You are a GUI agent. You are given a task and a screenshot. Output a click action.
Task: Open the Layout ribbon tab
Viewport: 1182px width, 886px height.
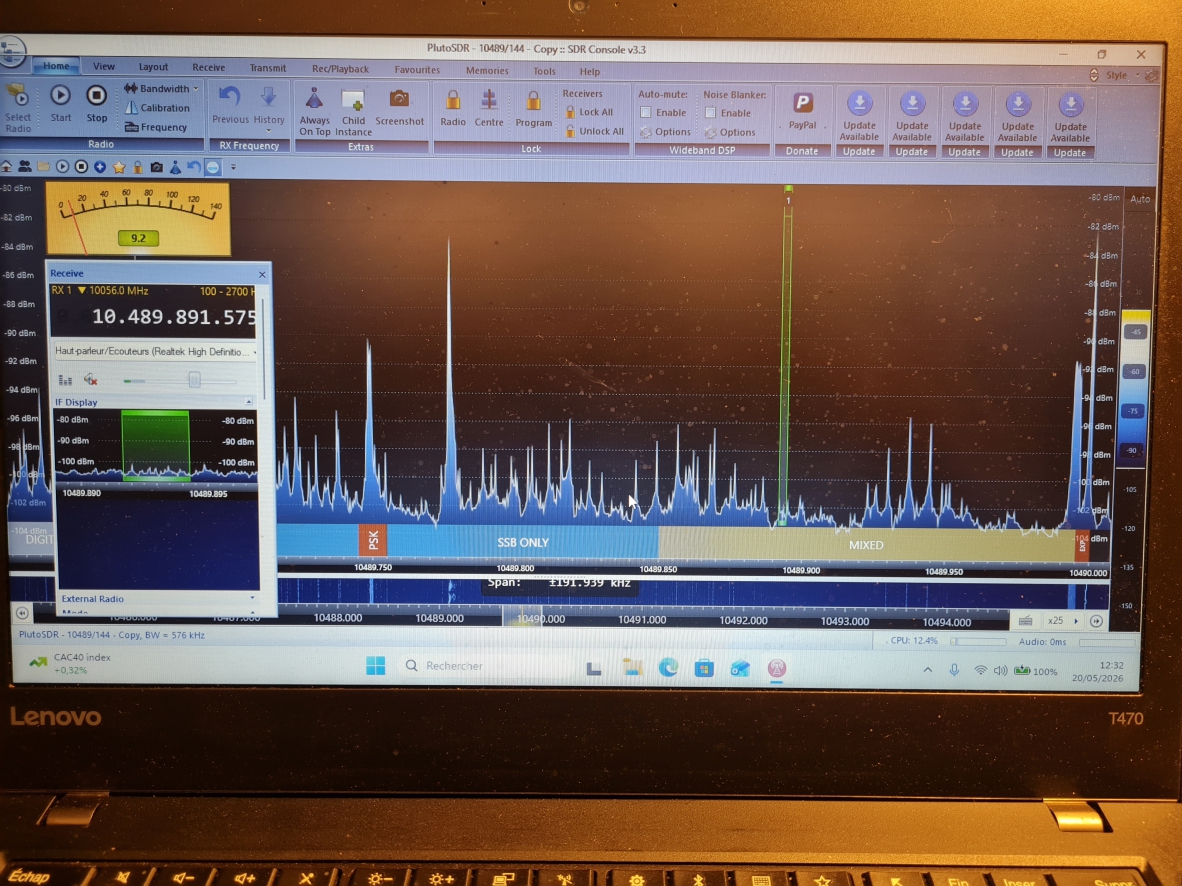point(153,66)
